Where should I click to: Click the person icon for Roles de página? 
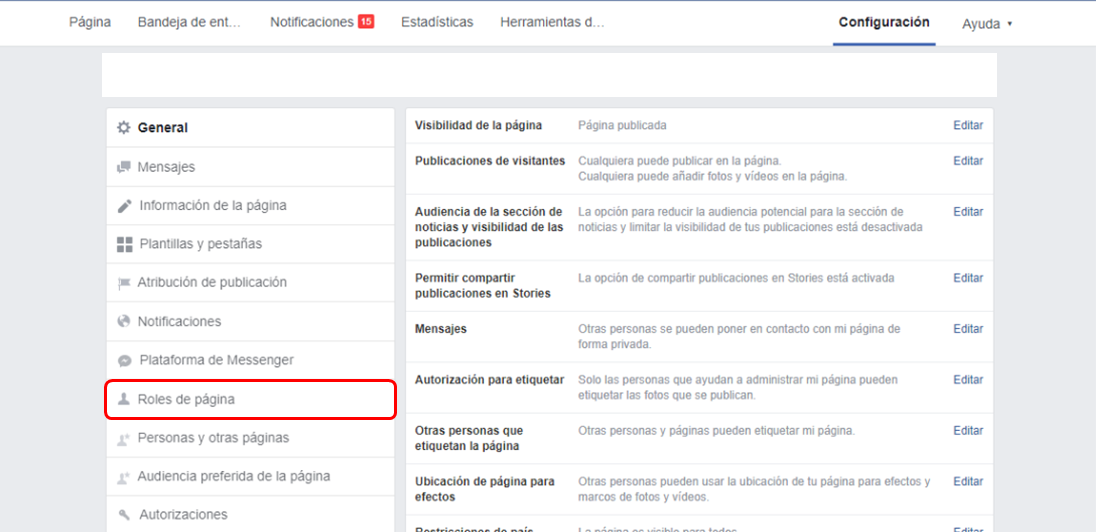[124, 399]
